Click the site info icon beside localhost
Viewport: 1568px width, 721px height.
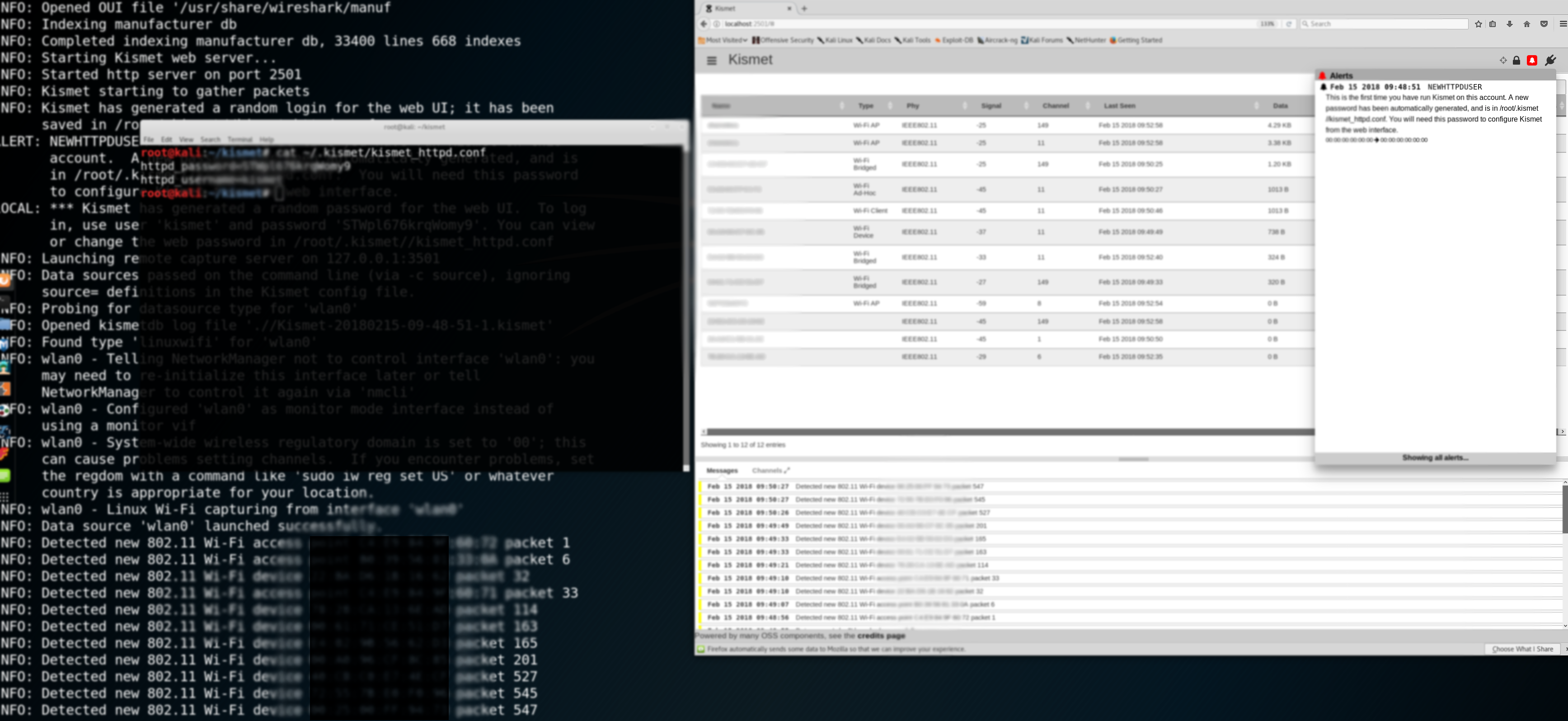tap(717, 24)
